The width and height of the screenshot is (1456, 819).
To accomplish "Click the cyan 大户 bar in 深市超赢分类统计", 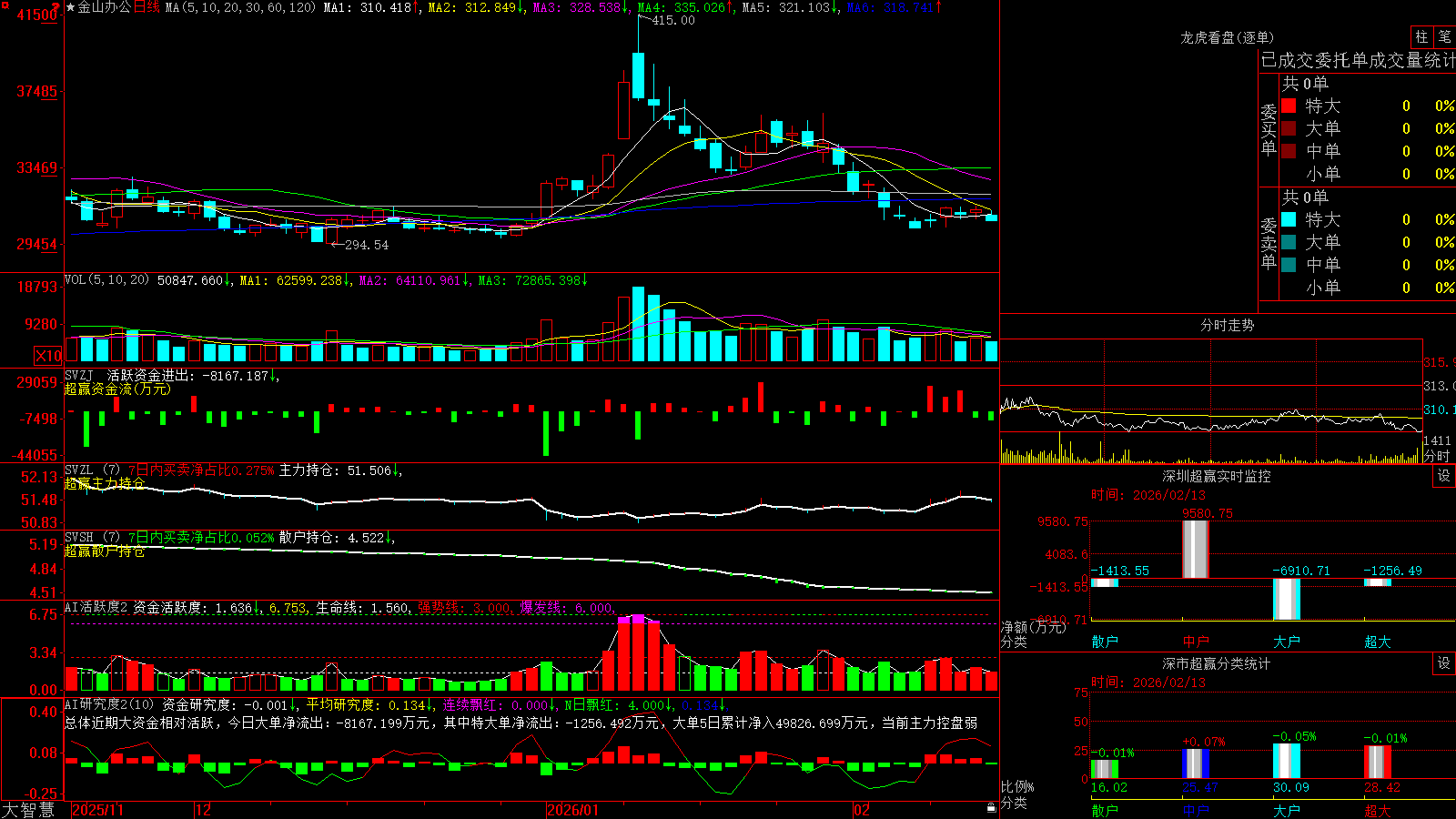I will [1287, 761].
